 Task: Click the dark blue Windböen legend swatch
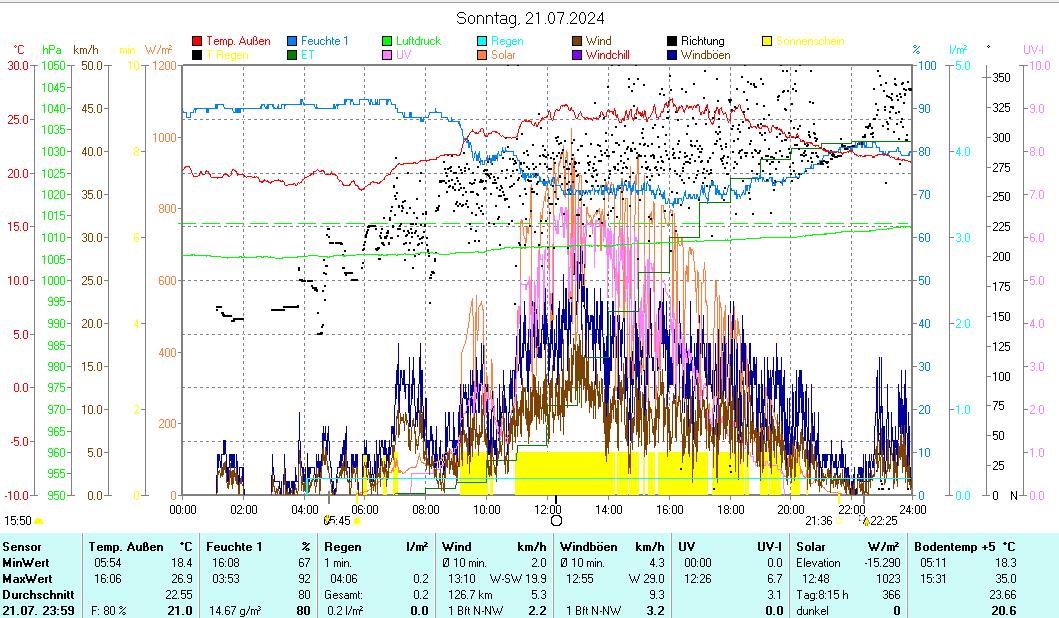coord(672,55)
